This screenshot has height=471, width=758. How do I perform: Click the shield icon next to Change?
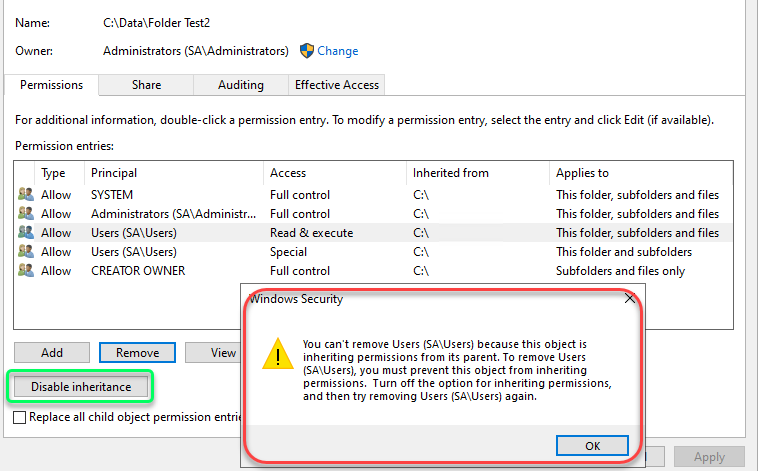307,51
